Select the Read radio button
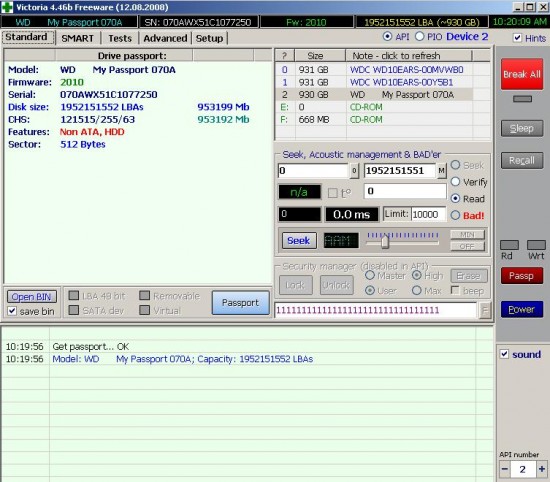 tap(455, 199)
